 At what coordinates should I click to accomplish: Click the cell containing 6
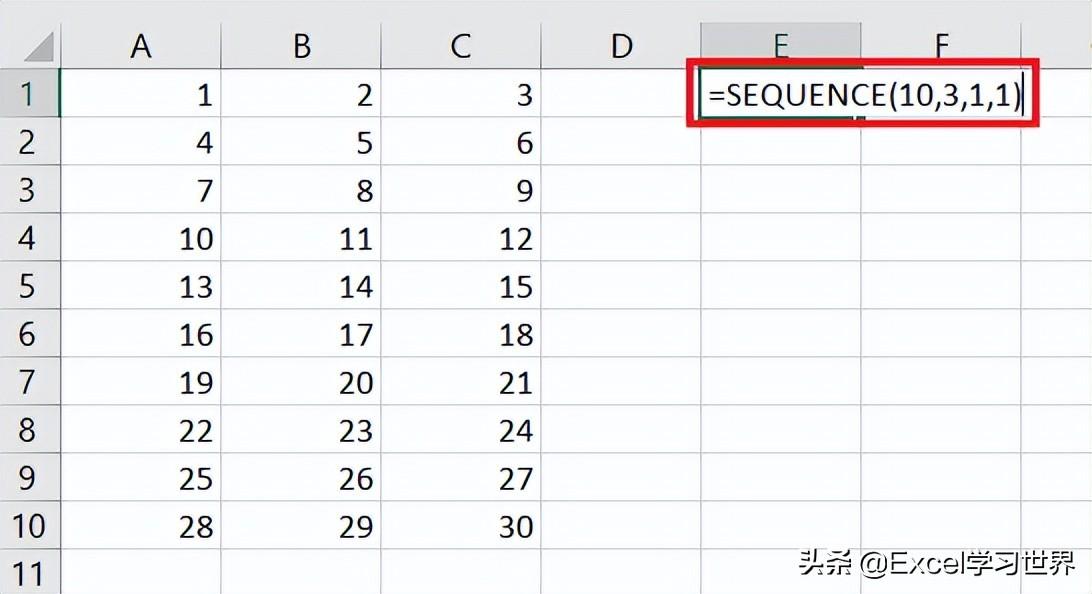coord(461,142)
